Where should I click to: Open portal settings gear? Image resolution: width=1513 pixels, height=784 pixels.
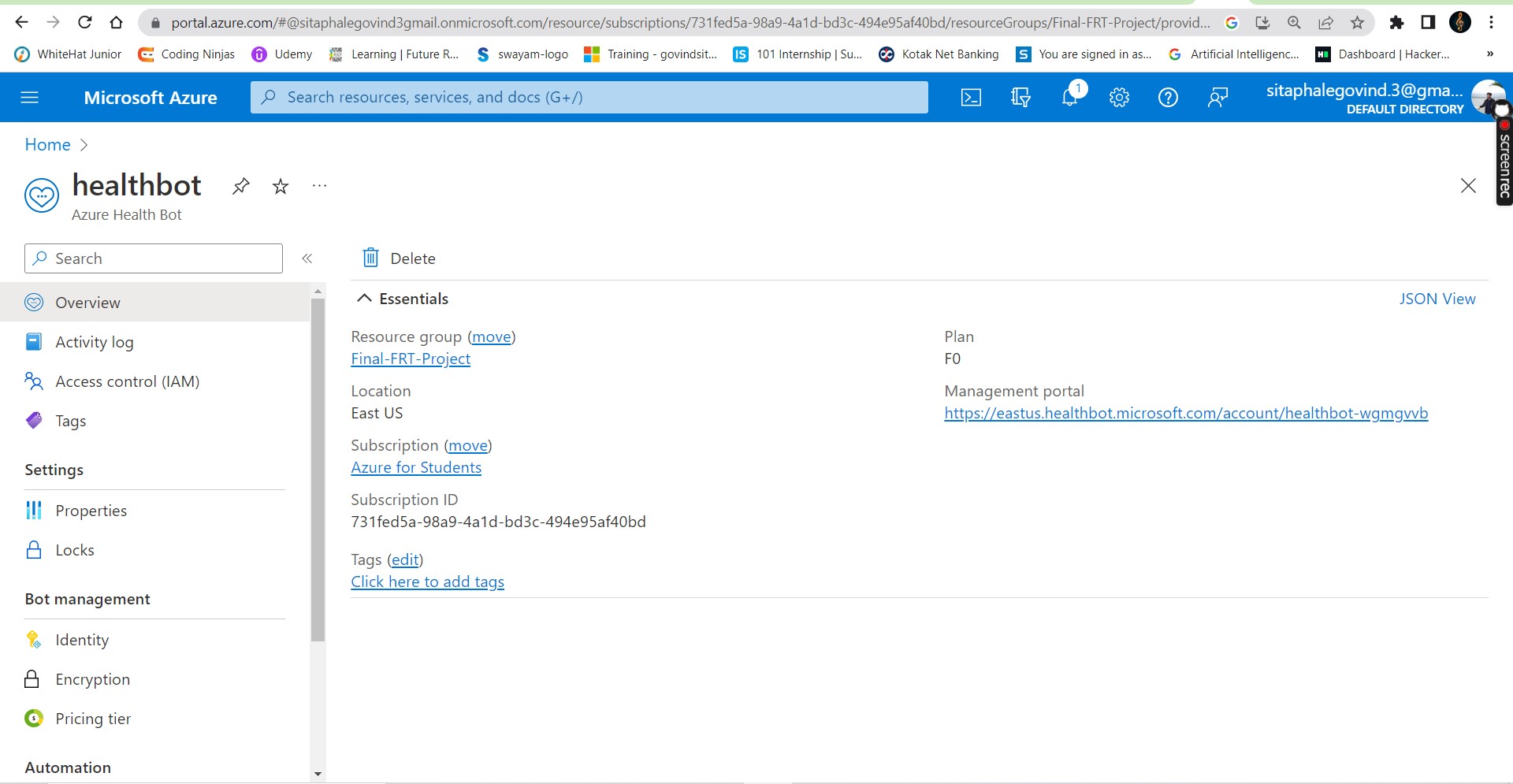1119,97
